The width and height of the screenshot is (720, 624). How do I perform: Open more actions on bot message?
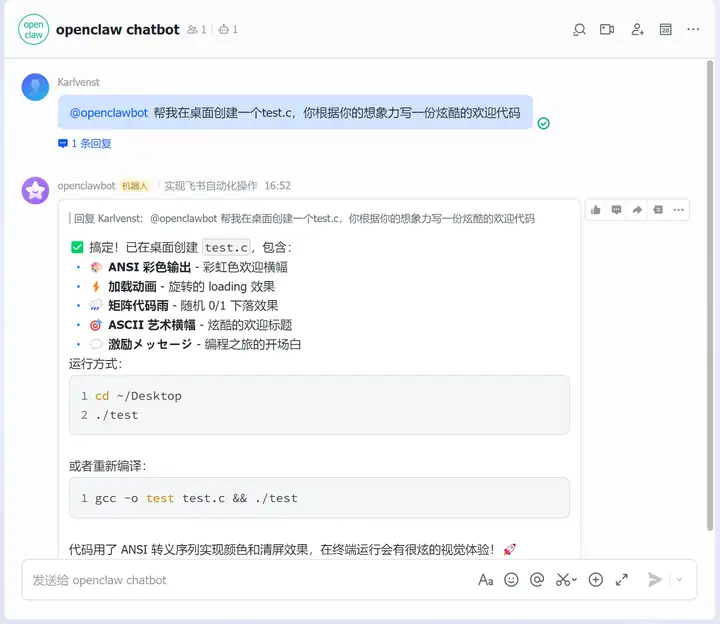[678, 210]
